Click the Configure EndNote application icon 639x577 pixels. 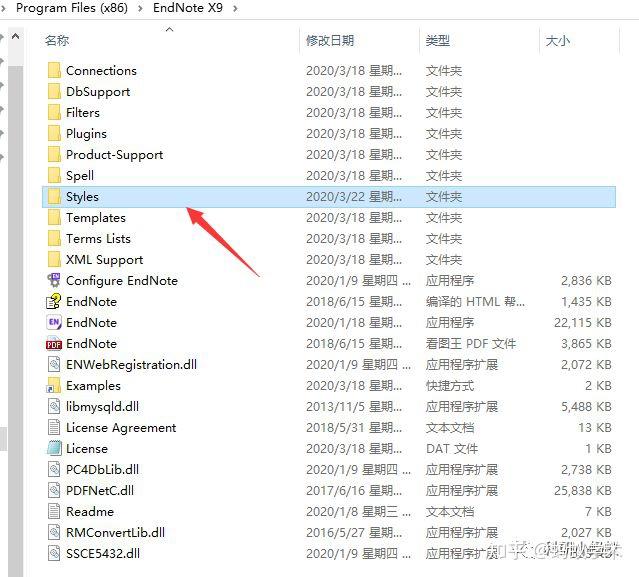[x=54, y=280]
